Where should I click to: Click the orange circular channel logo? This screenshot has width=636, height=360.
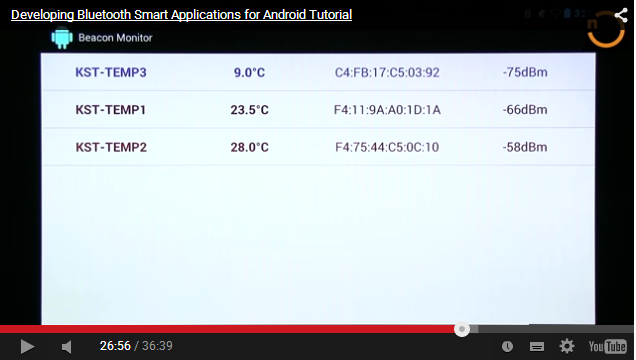point(606,29)
